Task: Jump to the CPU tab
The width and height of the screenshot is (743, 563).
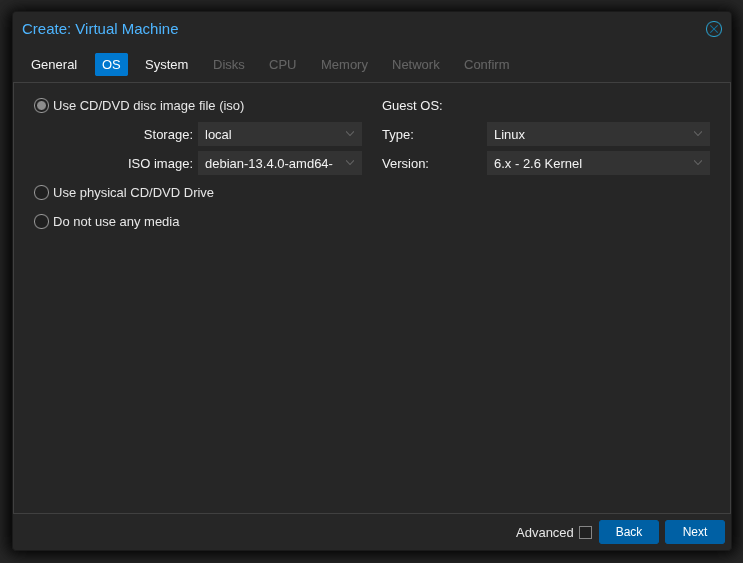Action: (x=282, y=65)
